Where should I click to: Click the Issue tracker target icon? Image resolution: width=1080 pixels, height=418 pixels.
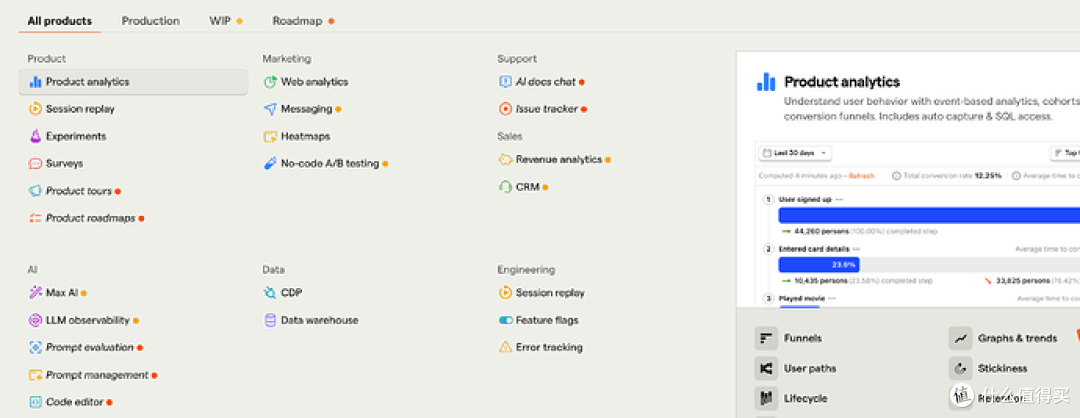tap(505, 109)
